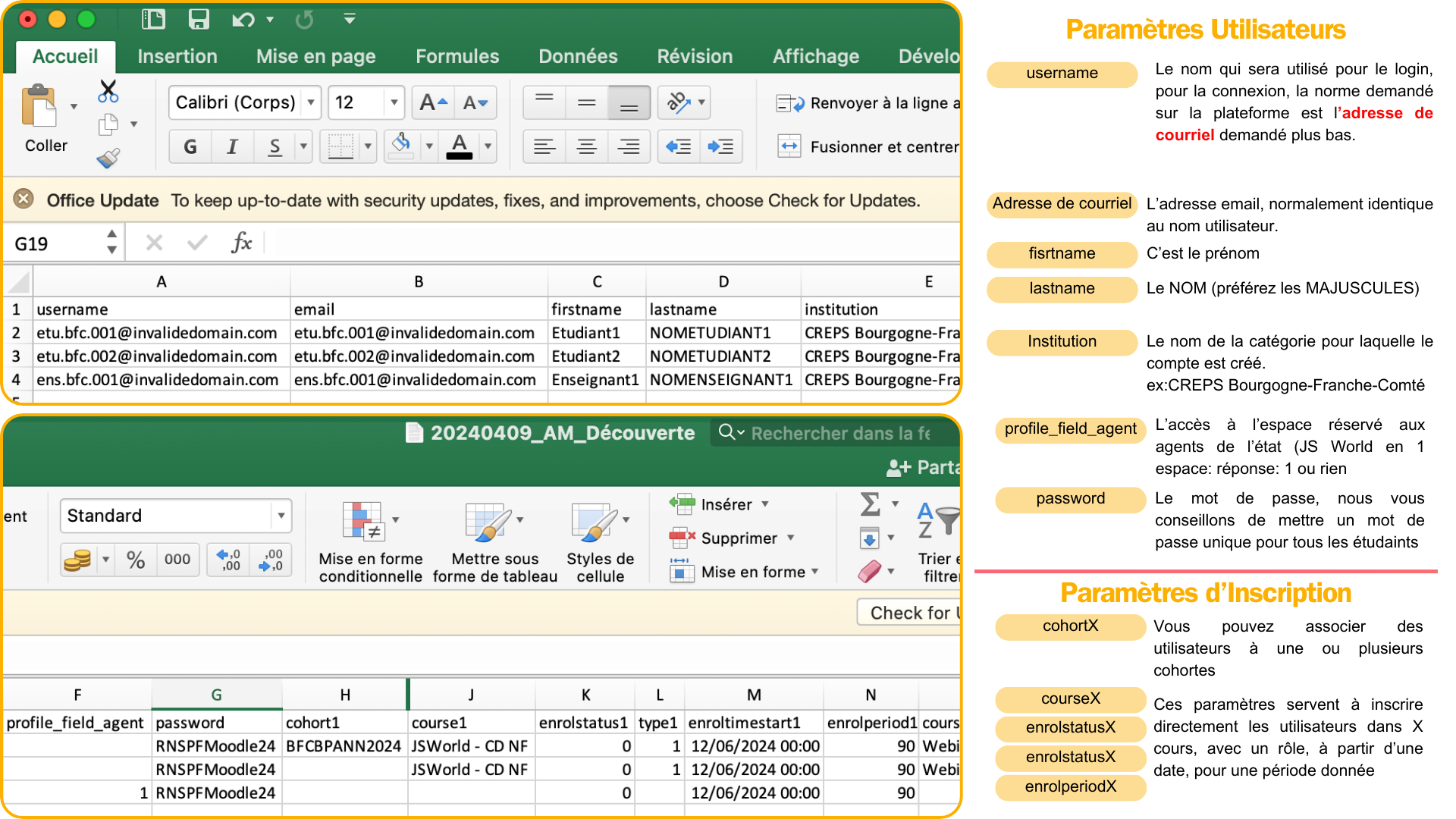Click the accounting currency coins icon
Screen dimensions: 1456x819
point(77,560)
